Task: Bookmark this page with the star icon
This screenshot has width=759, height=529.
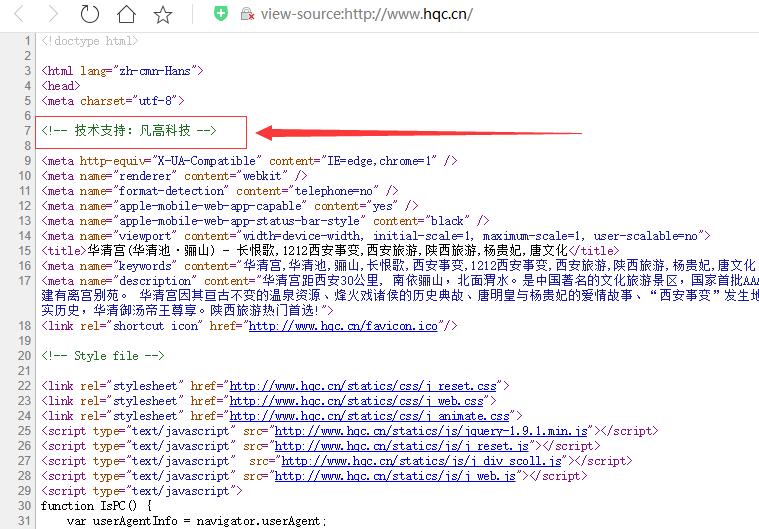Action: coord(162,14)
